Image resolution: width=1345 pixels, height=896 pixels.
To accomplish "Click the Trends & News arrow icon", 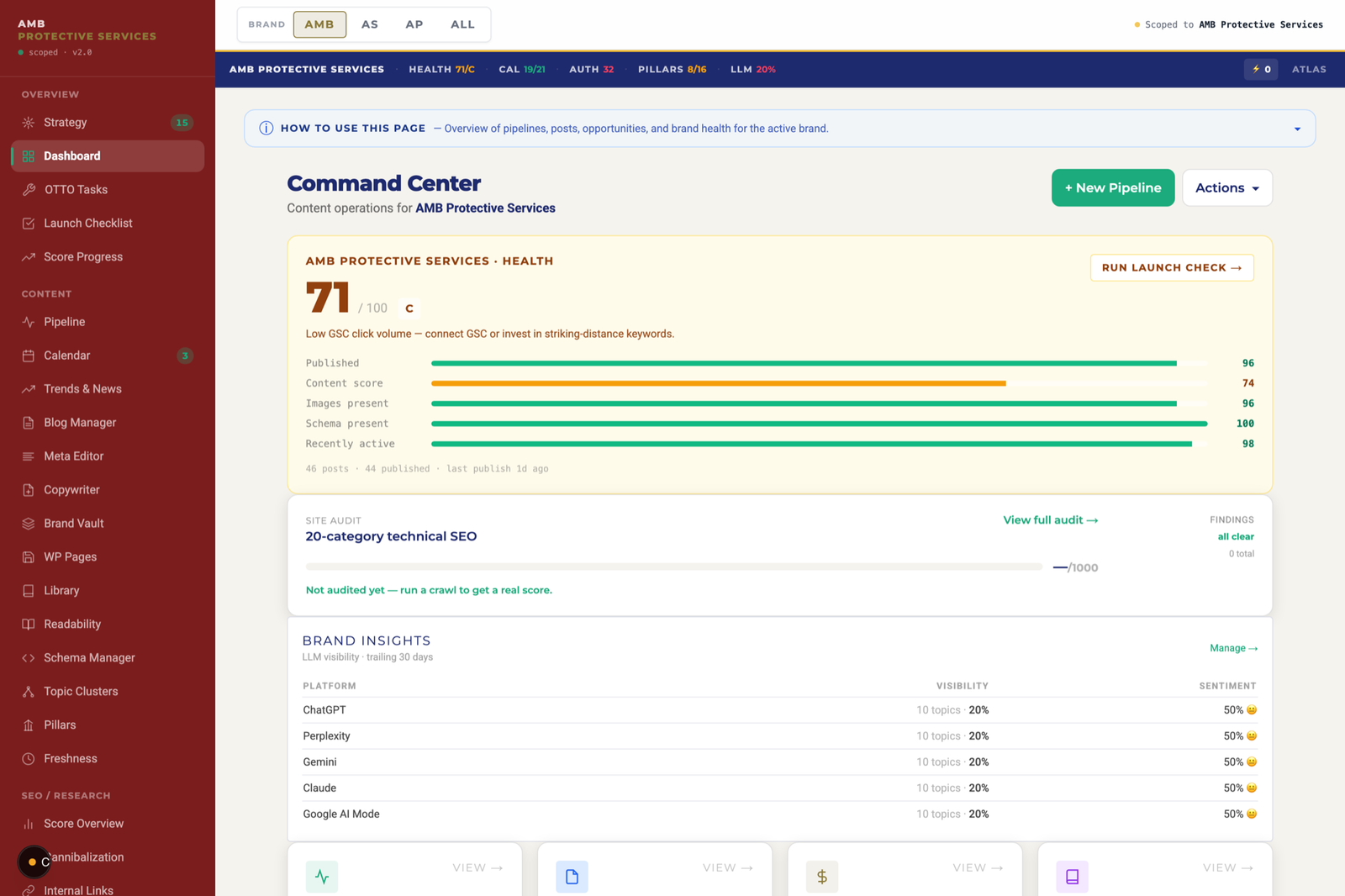I will [28, 389].
